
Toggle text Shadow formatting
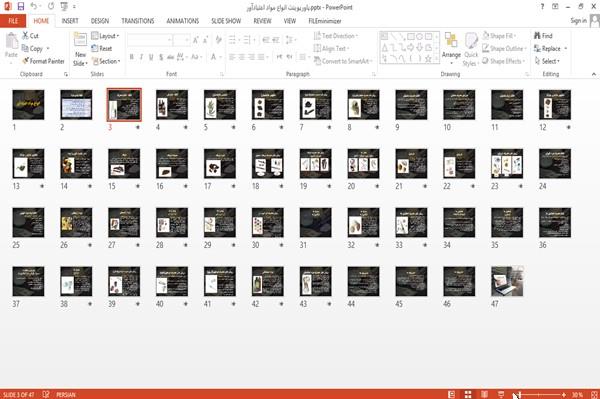pos(161,57)
